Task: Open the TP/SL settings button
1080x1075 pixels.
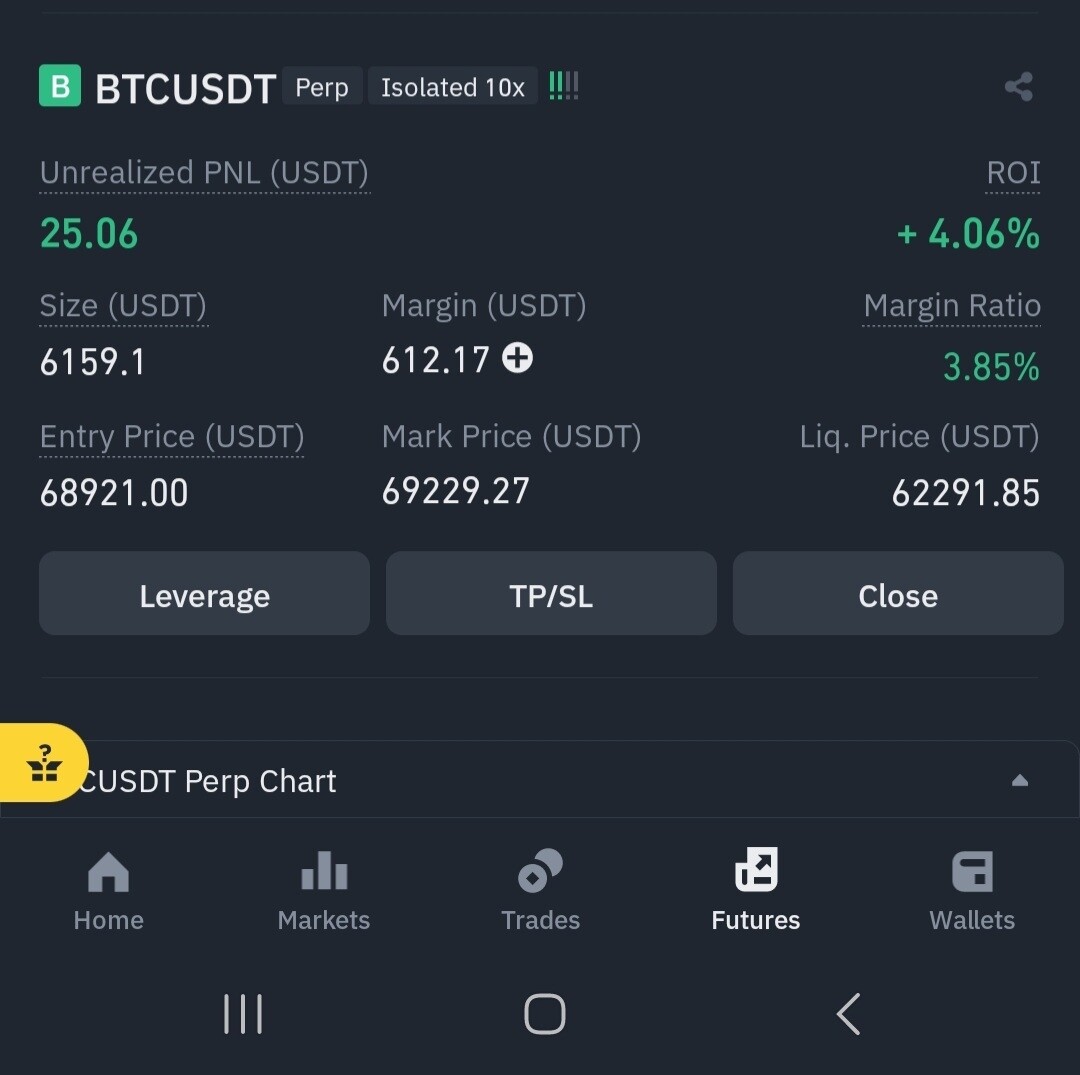Action: [x=551, y=594]
